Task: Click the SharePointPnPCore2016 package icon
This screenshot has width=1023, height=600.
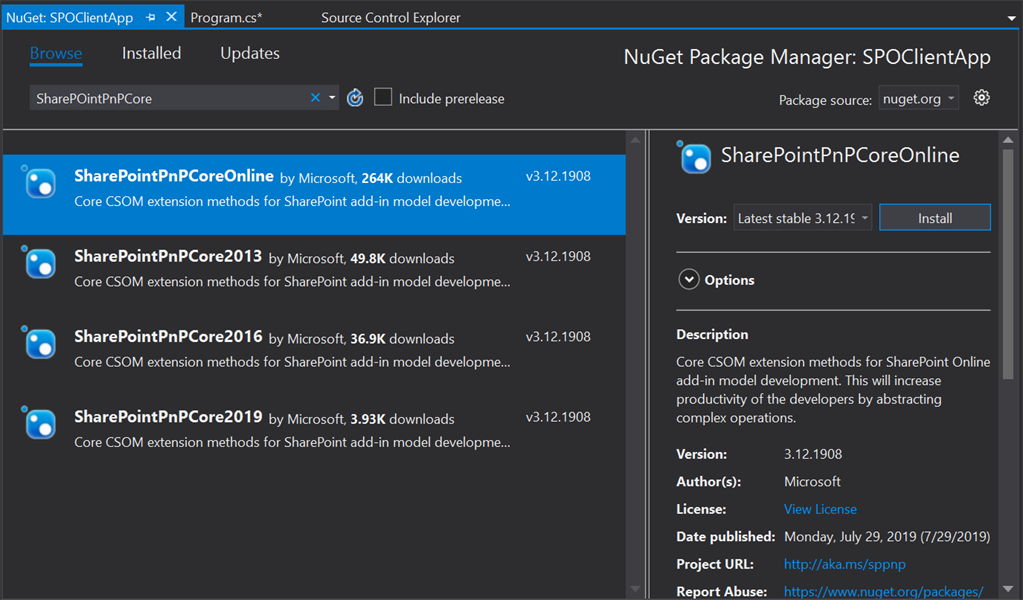Action: tap(40, 343)
